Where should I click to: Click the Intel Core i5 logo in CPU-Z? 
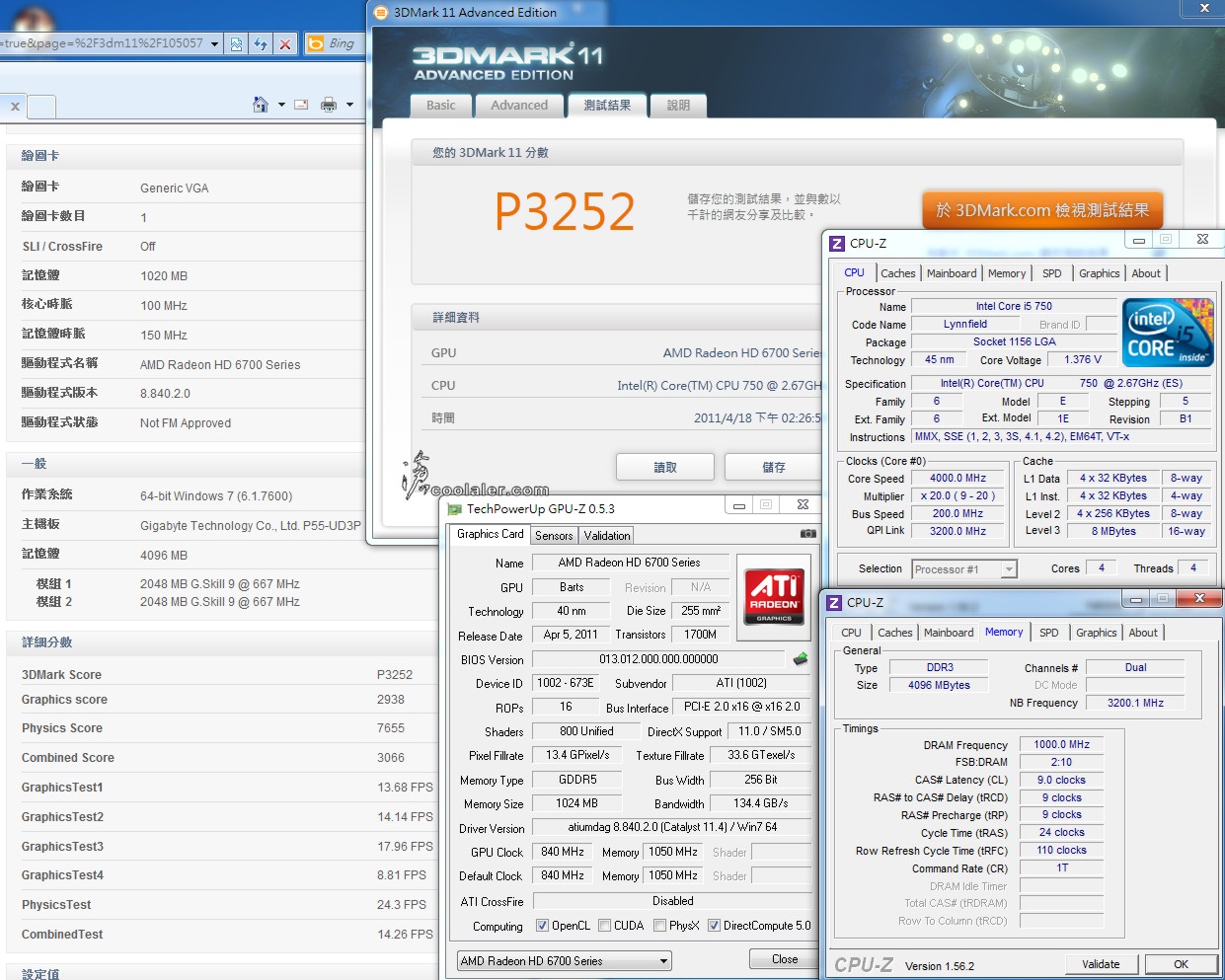tap(1168, 333)
